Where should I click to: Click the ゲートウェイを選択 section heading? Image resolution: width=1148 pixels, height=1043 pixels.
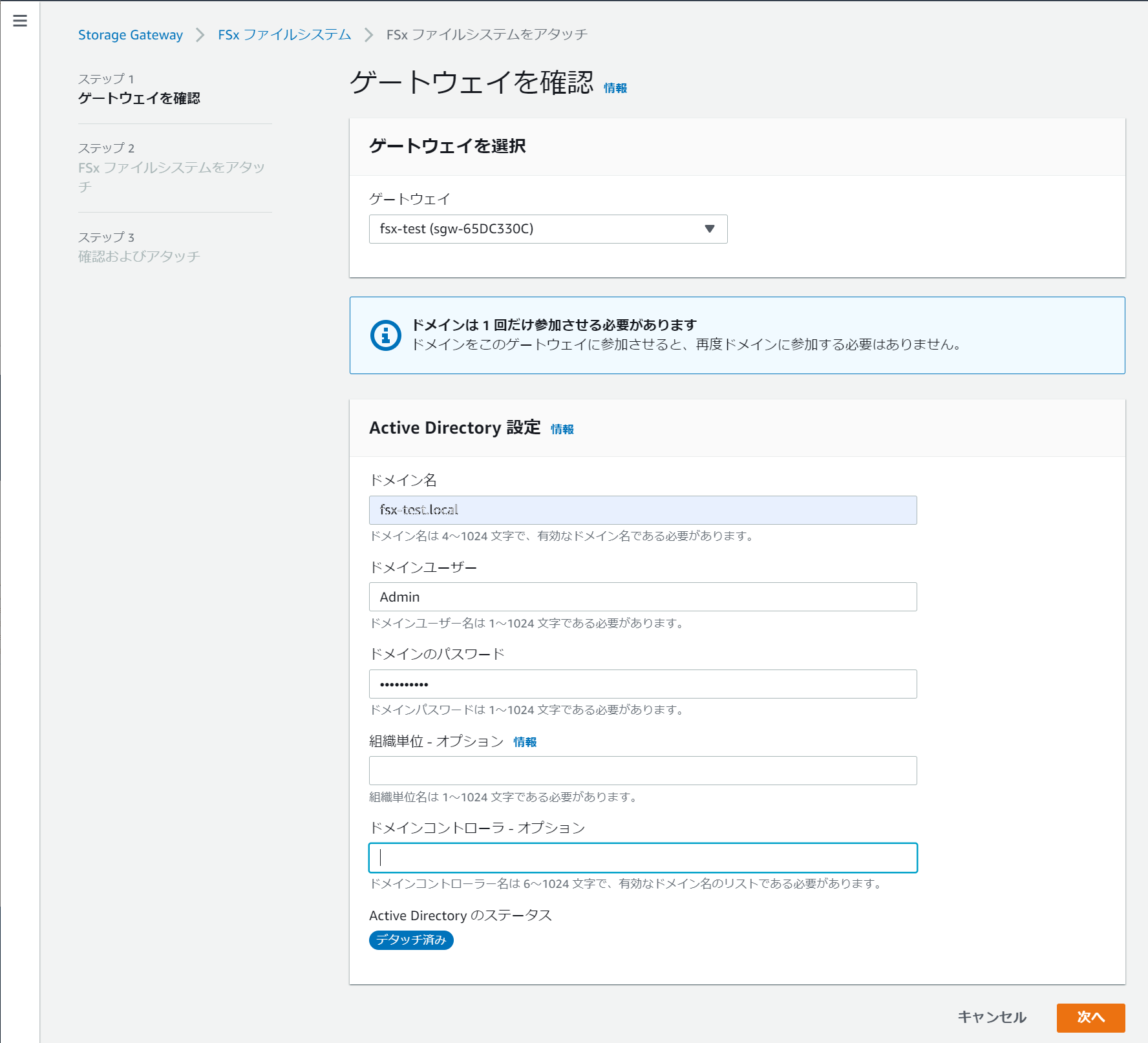[x=447, y=146]
